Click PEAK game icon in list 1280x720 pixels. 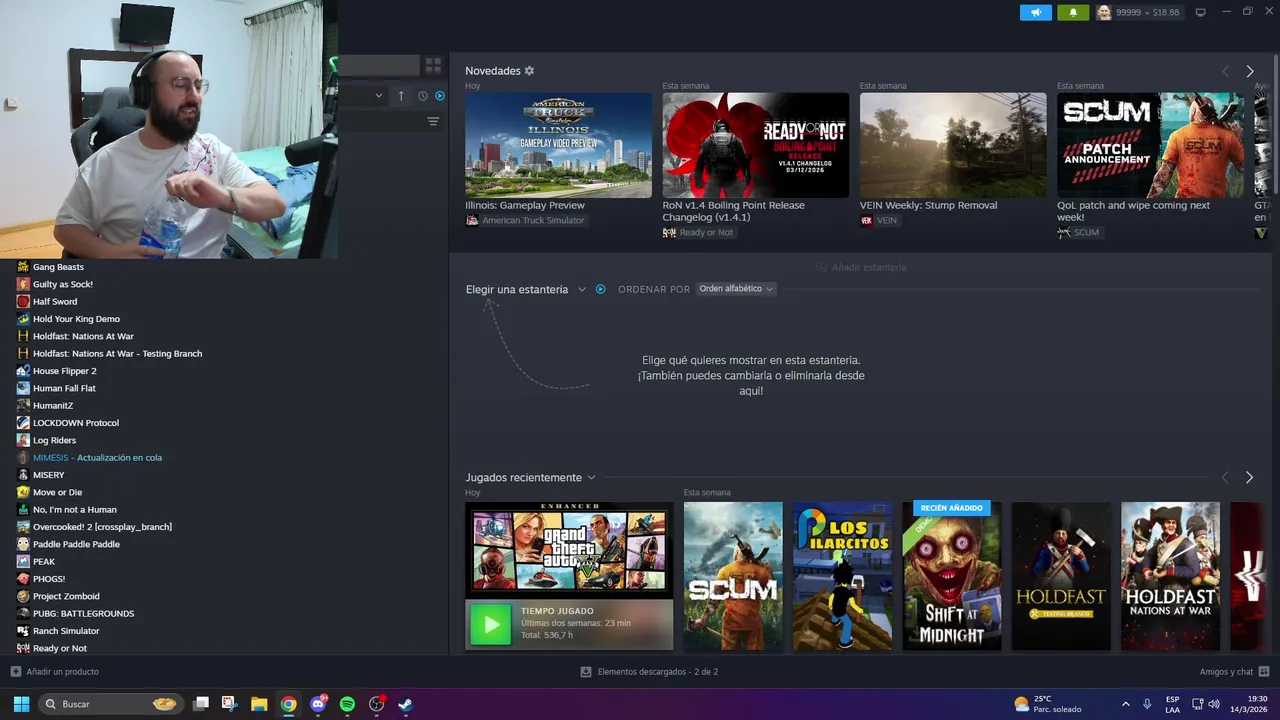click(23, 562)
